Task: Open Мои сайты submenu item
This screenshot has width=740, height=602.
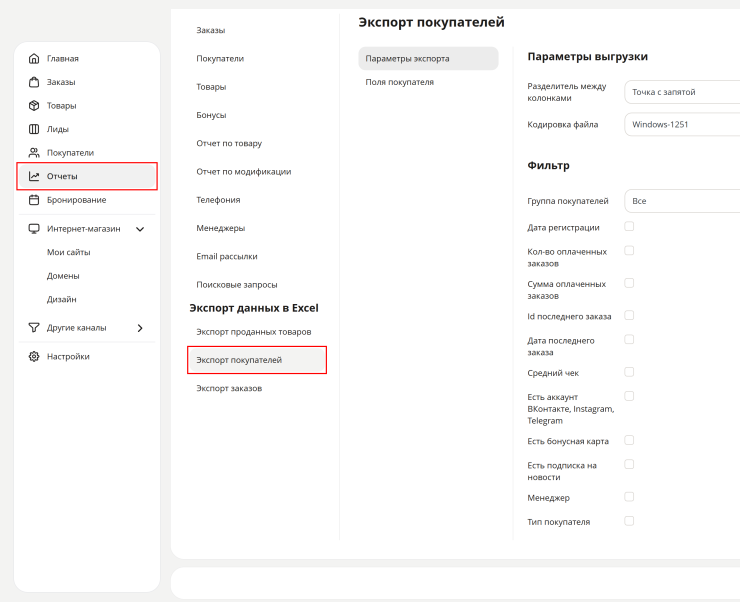Action: 68,252
